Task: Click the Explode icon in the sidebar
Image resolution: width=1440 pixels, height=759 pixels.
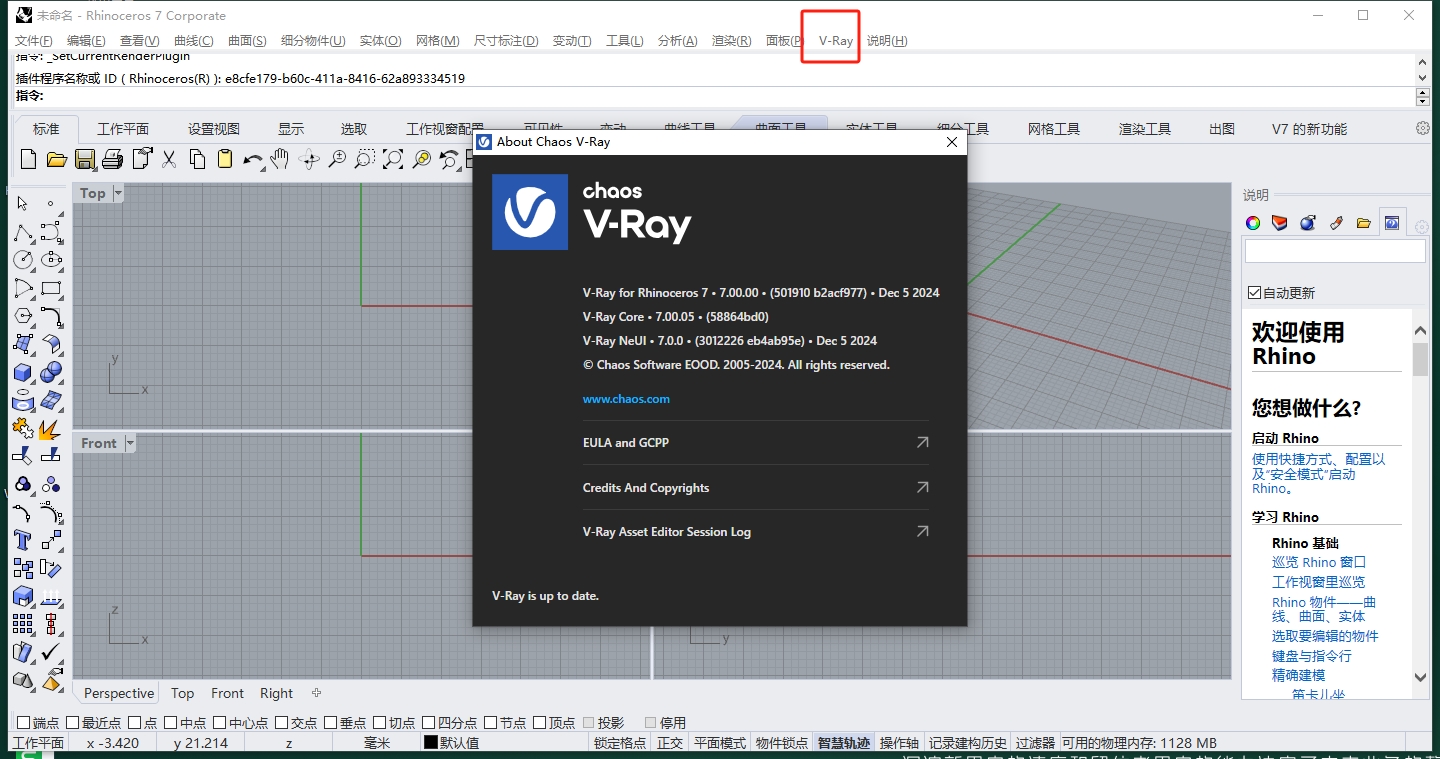Action: coord(51,428)
